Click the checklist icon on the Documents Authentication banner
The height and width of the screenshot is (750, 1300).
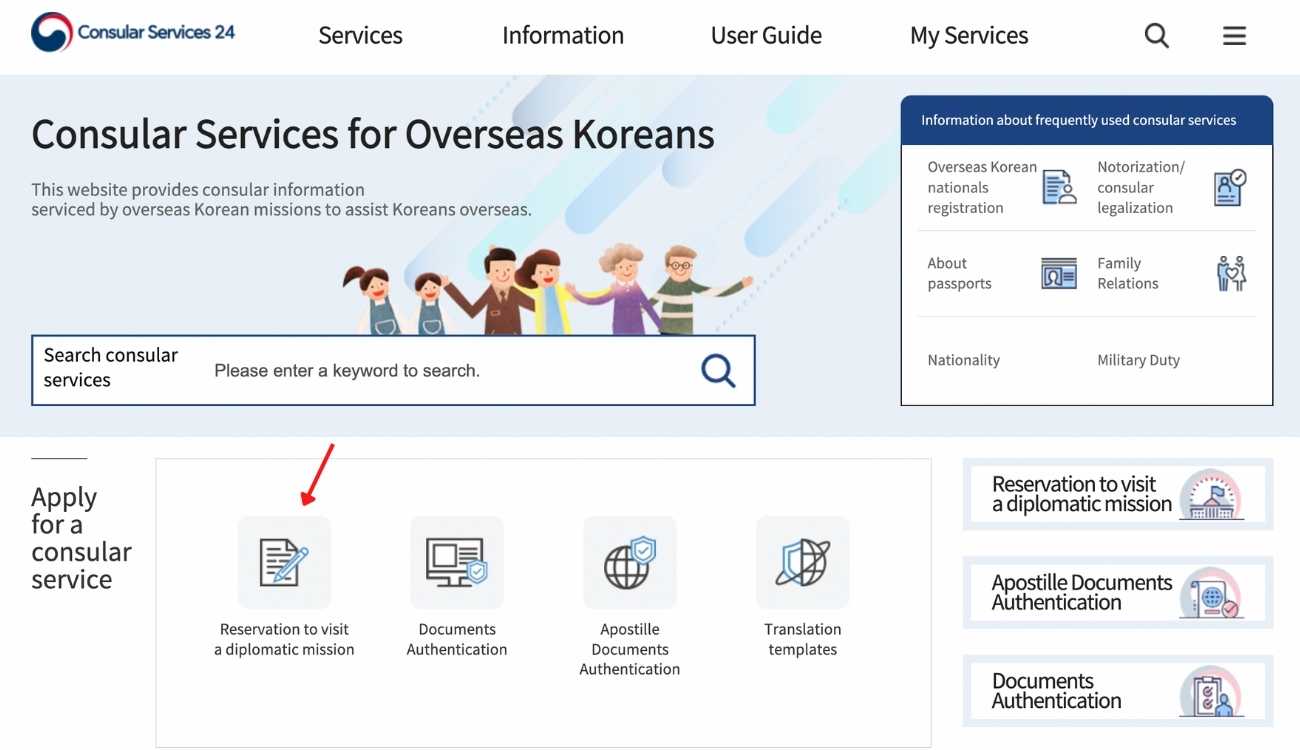1211,691
